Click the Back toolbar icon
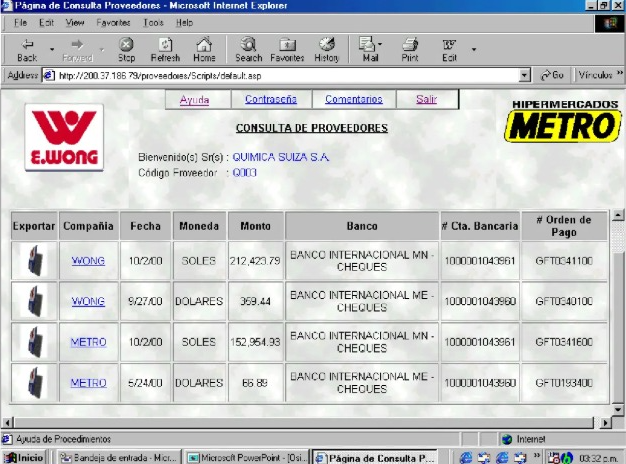This screenshot has width=626, height=464. pyautogui.click(x=27, y=50)
